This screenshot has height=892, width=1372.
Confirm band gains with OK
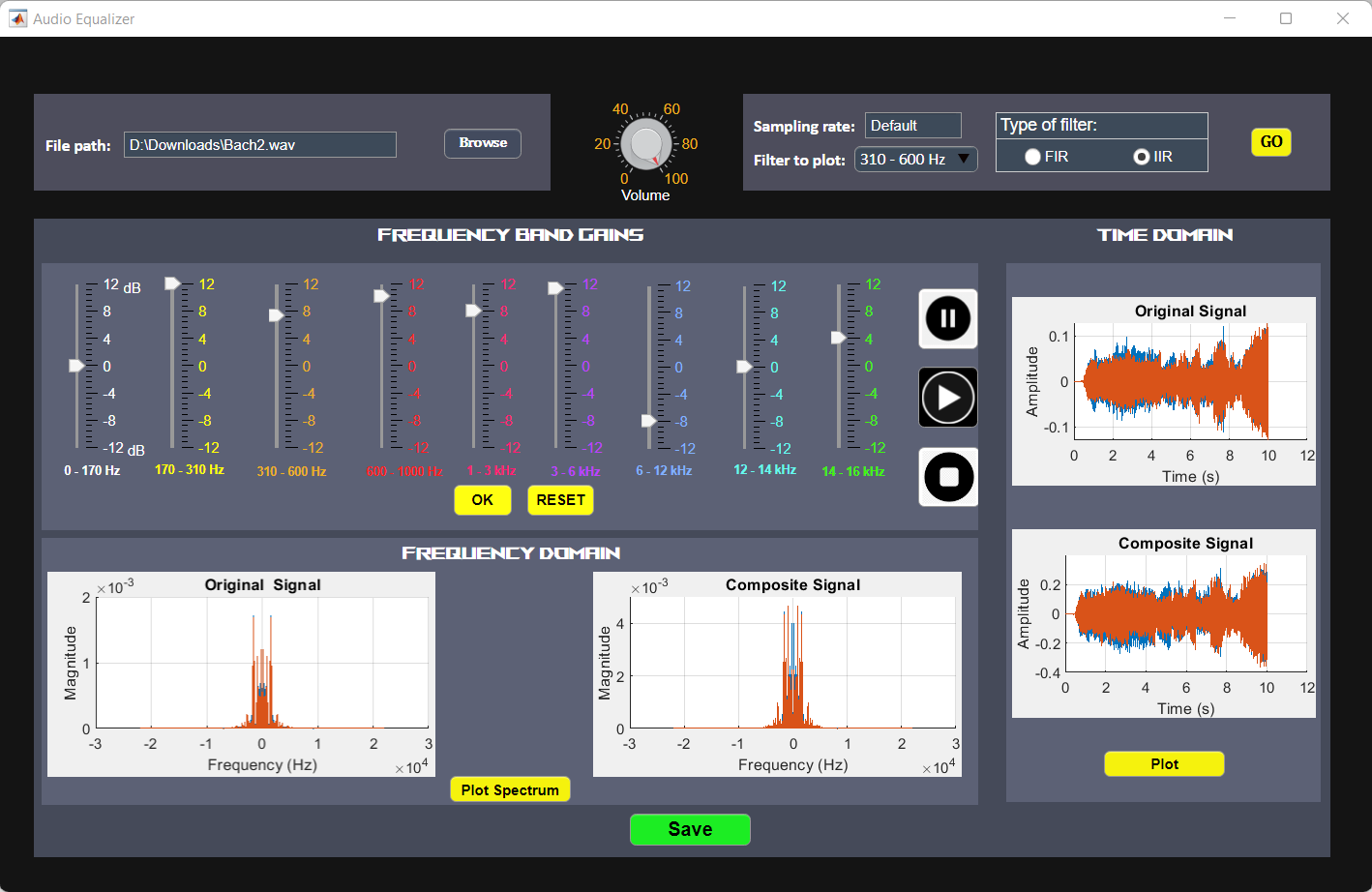(x=482, y=500)
